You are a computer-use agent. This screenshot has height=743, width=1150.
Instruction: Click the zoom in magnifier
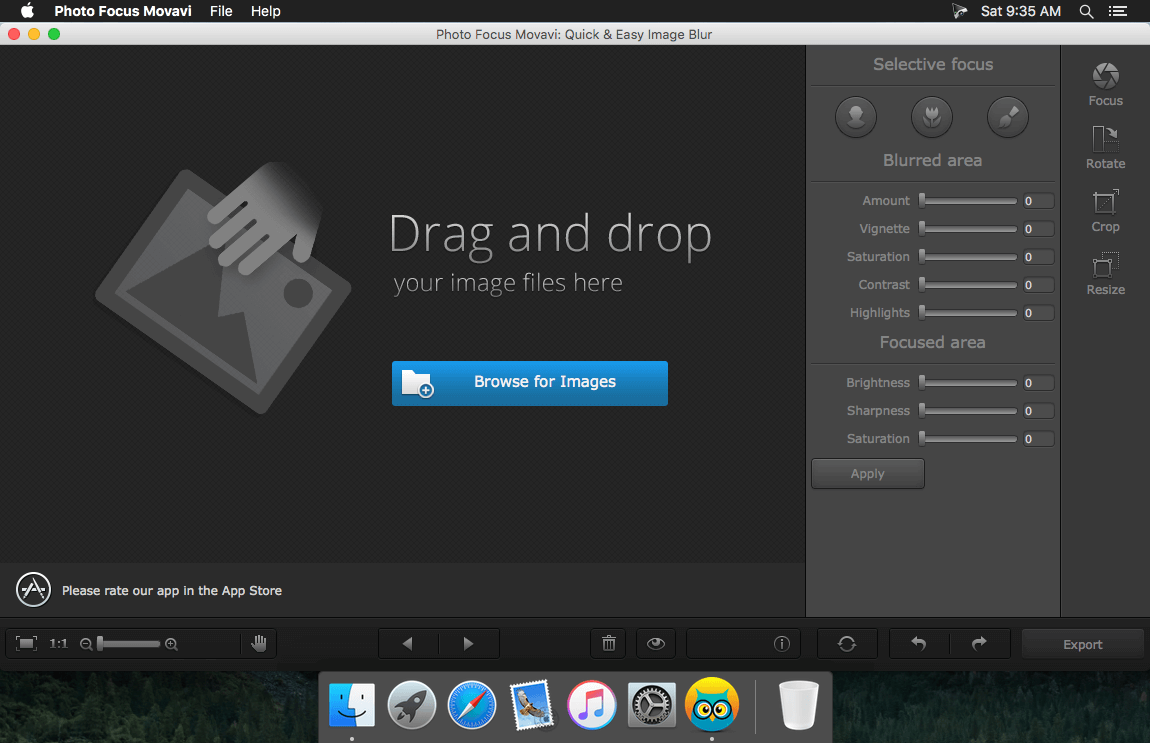[171, 644]
